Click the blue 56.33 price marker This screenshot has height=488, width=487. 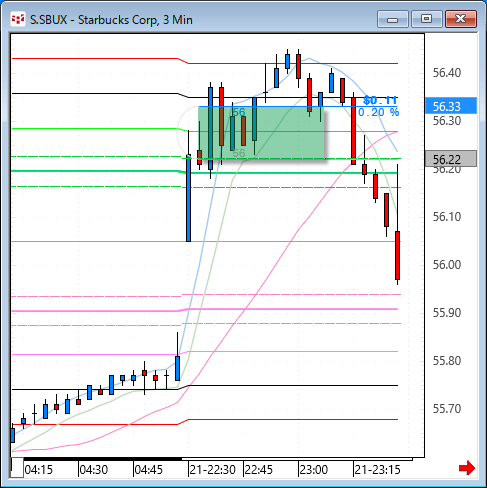[451, 106]
